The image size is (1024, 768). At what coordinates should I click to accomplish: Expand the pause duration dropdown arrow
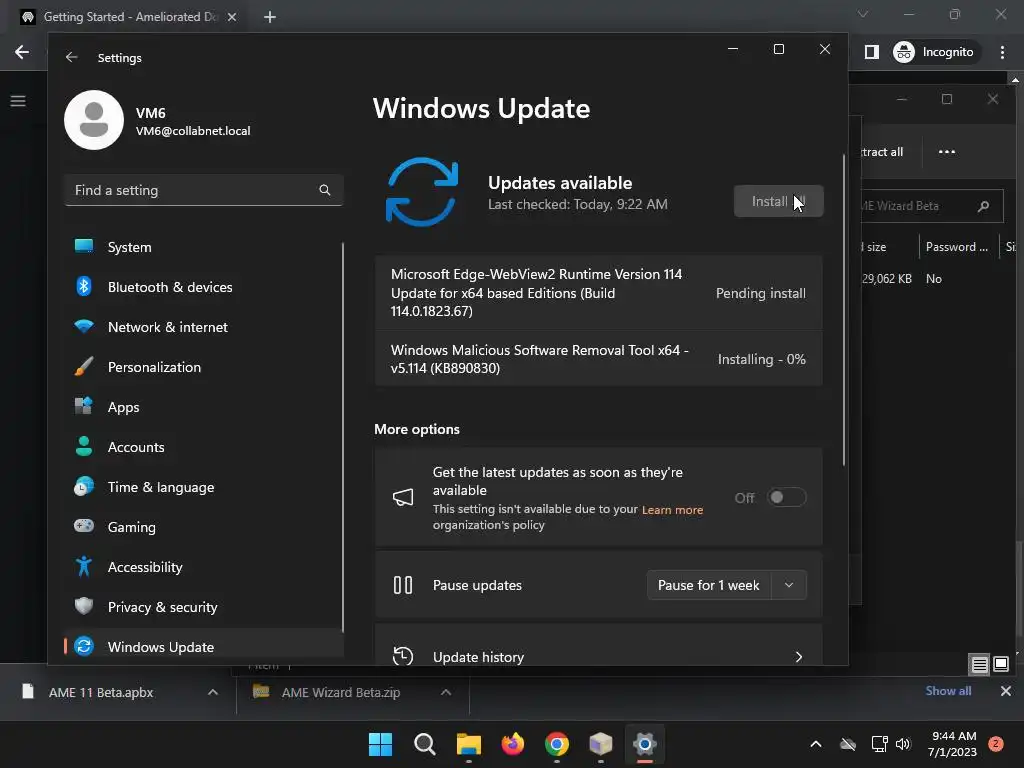pyautogui.click(x=789, y=585)
